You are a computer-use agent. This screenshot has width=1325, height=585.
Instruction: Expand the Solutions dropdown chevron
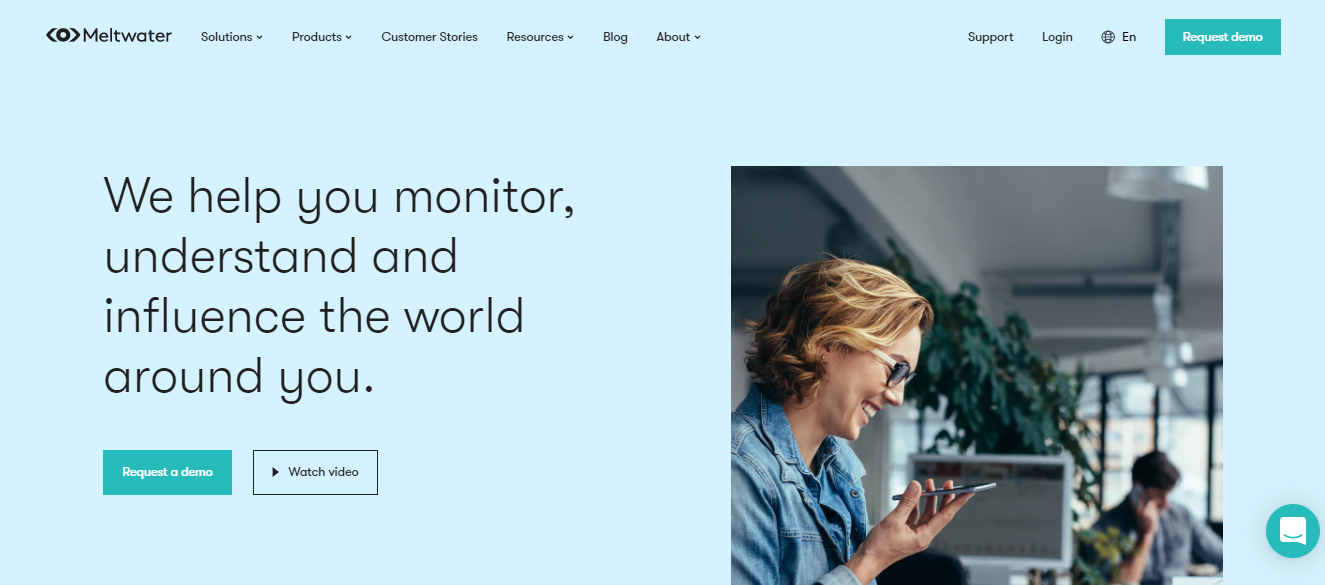tap(259, 37)
